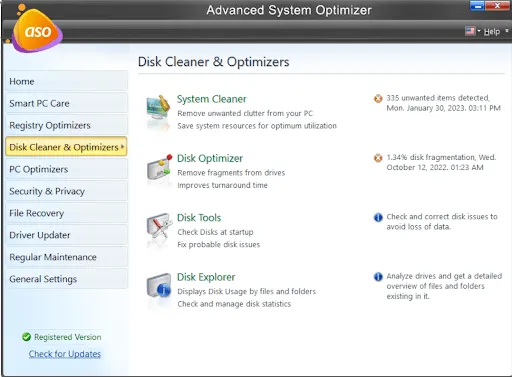The height and width of the screenshot is (377, 512).
Task: Click info icon beside Check and correct disk issues
Action: [x=378, y=217]
